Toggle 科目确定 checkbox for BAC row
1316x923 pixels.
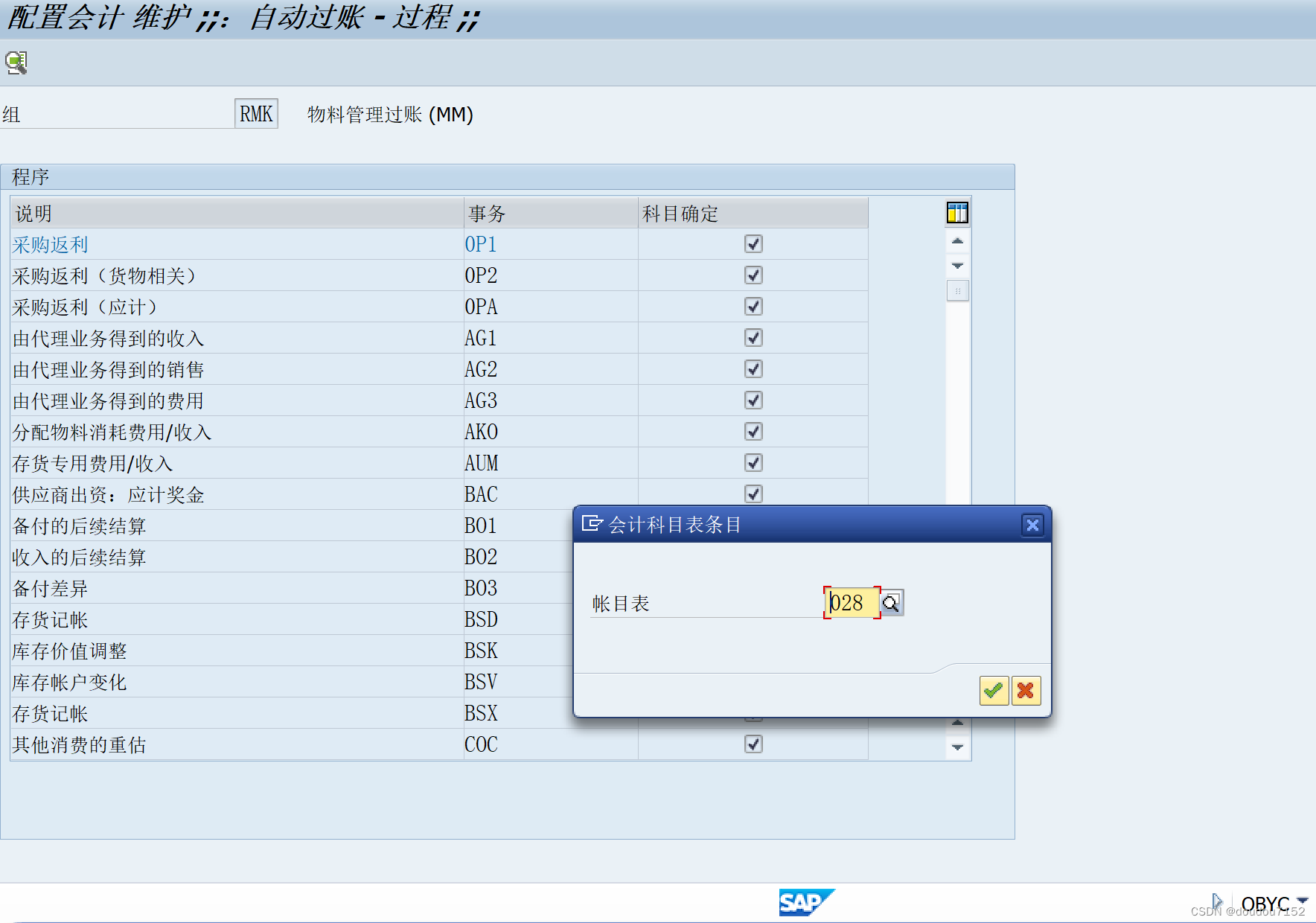coord(753,494)
